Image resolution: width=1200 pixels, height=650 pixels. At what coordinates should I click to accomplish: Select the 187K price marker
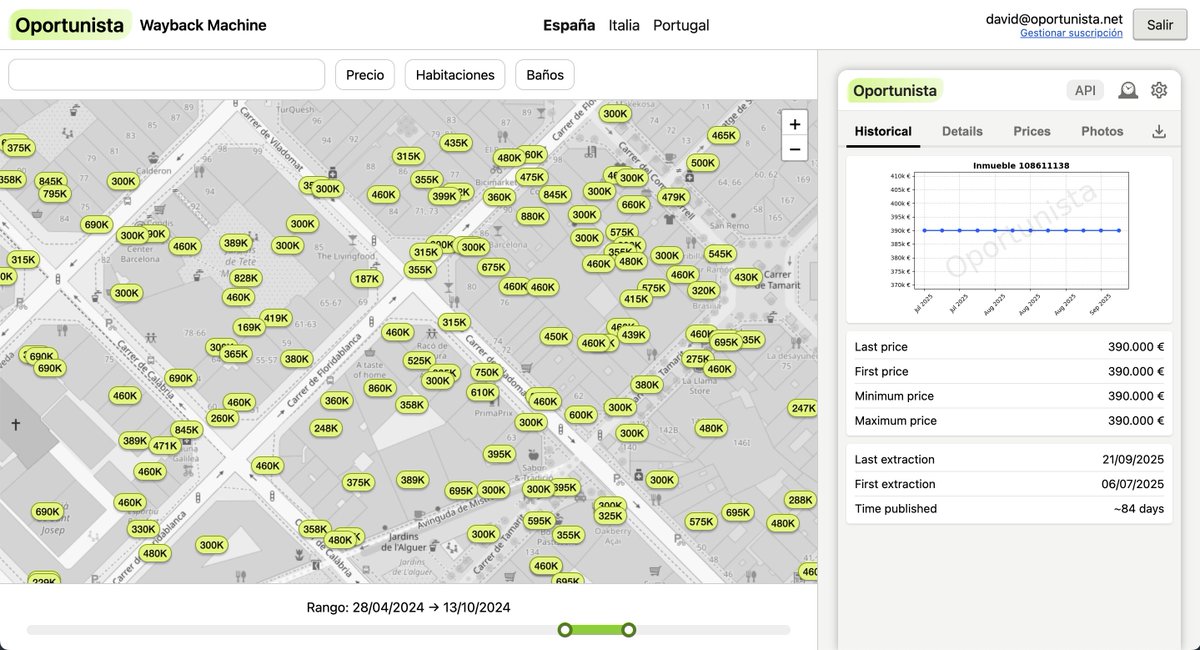tap(367, 279)
